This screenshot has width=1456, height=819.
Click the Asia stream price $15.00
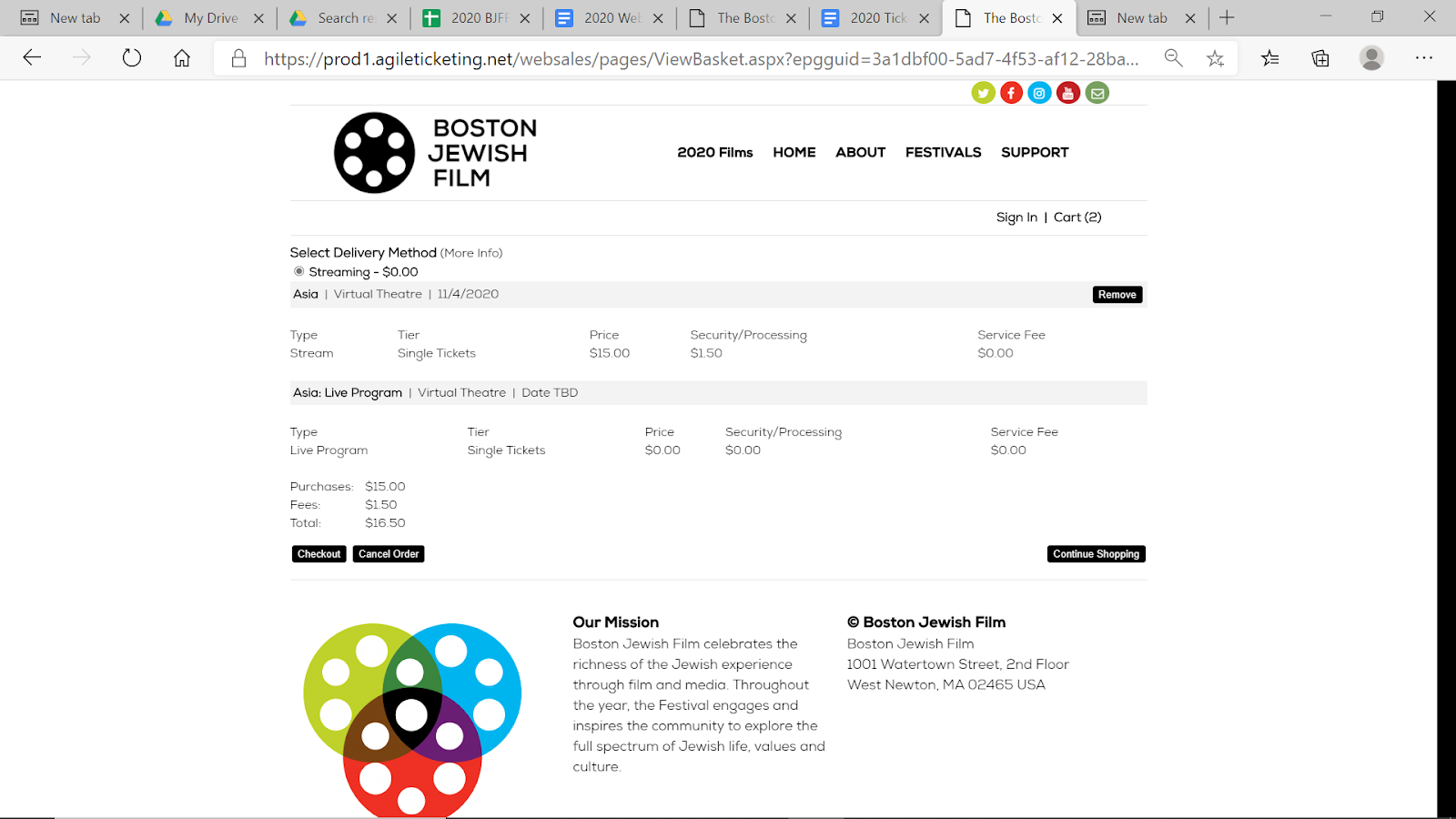(610, 353)
